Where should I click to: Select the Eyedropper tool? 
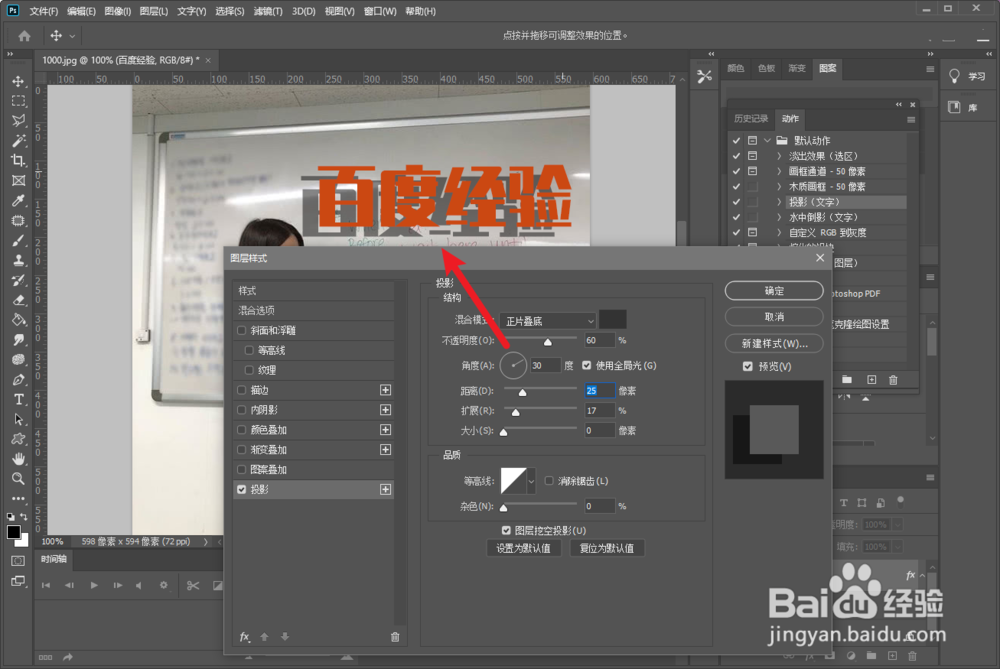(x=18, y=200)
